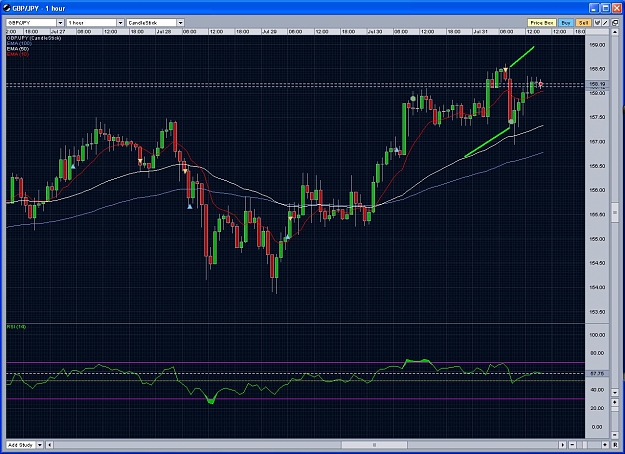
Task: Click the RSI (14) study label
Action: coord(16,327)
